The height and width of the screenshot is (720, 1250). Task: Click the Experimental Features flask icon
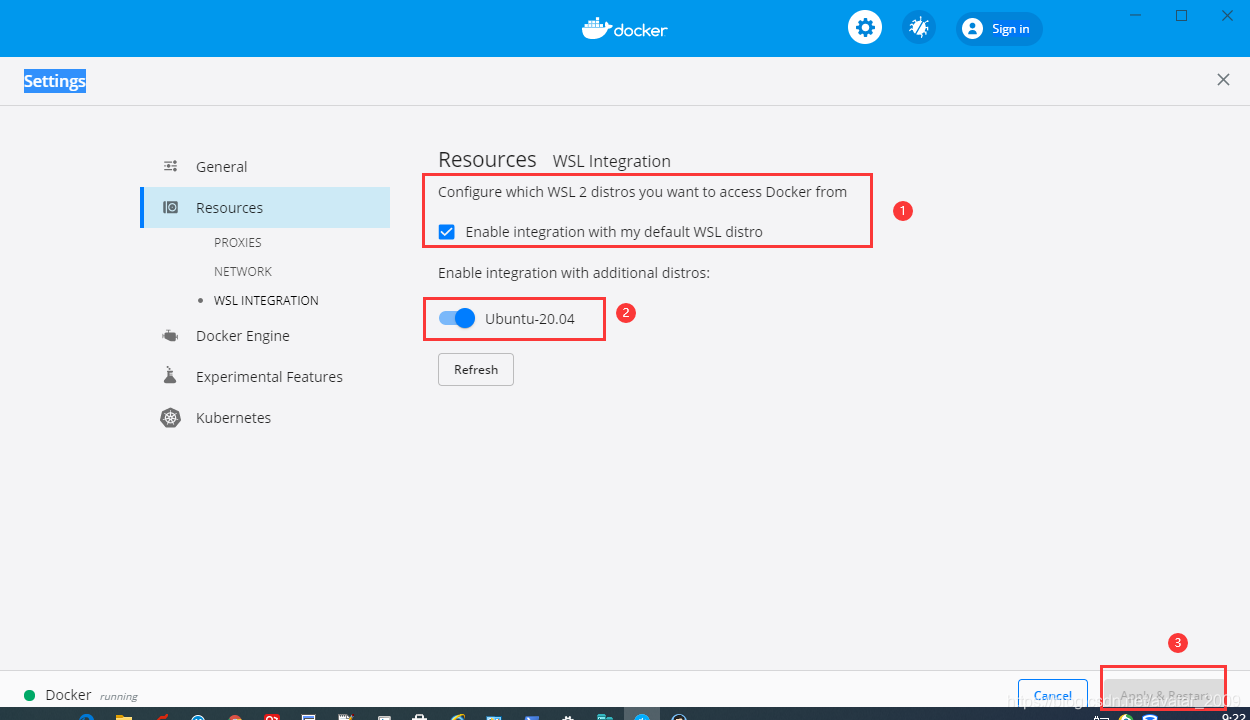171,376
